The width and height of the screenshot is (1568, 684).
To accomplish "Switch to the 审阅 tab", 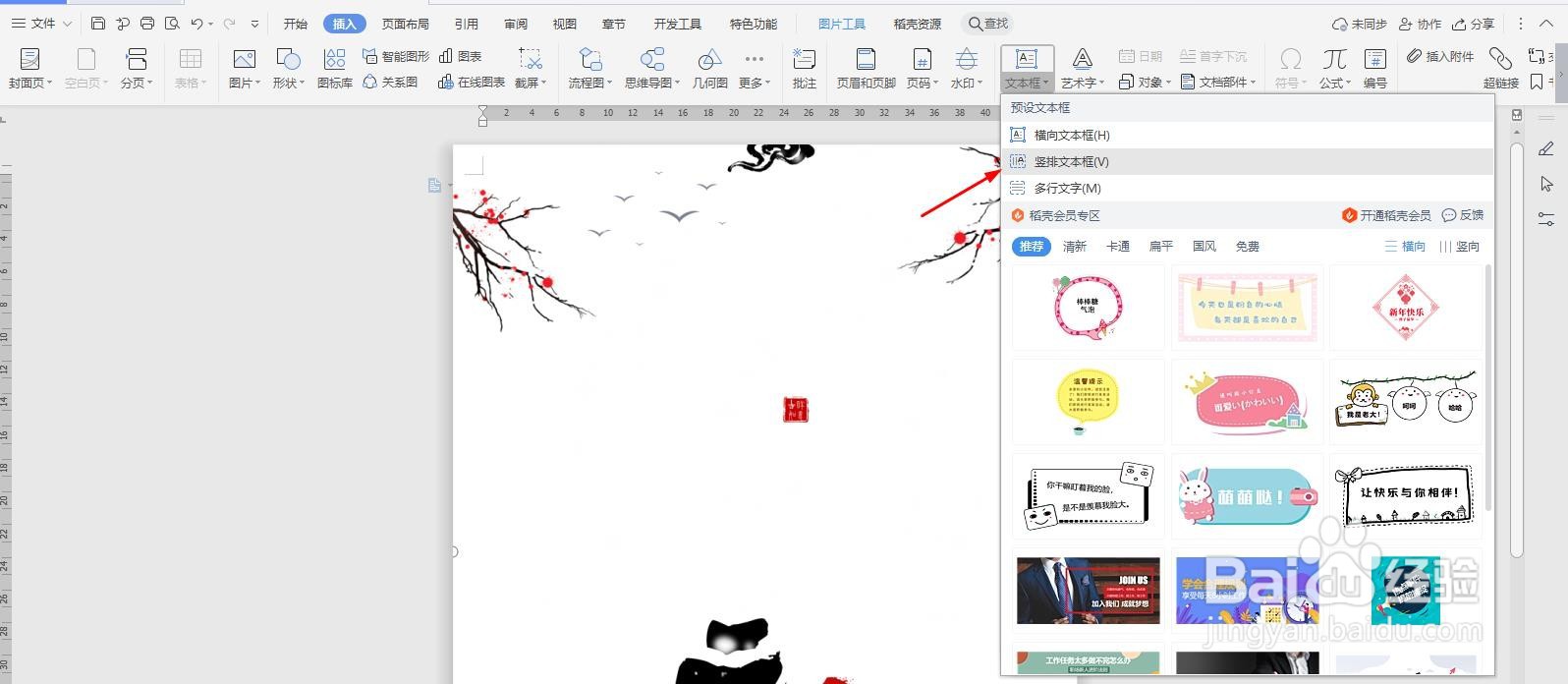I will (x=516, y=24).
